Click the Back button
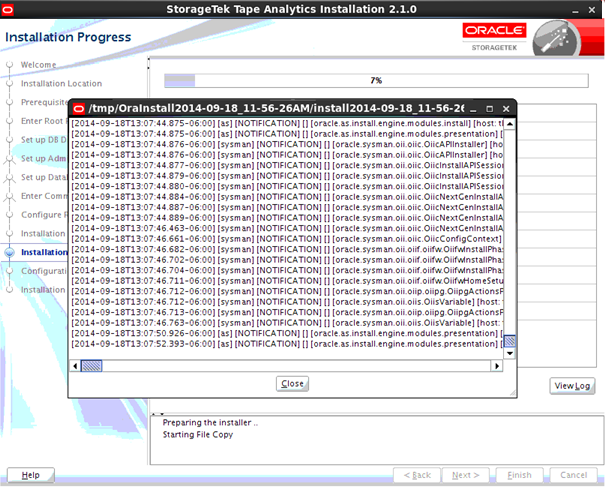The image size is (605, 489). (417, 475)
